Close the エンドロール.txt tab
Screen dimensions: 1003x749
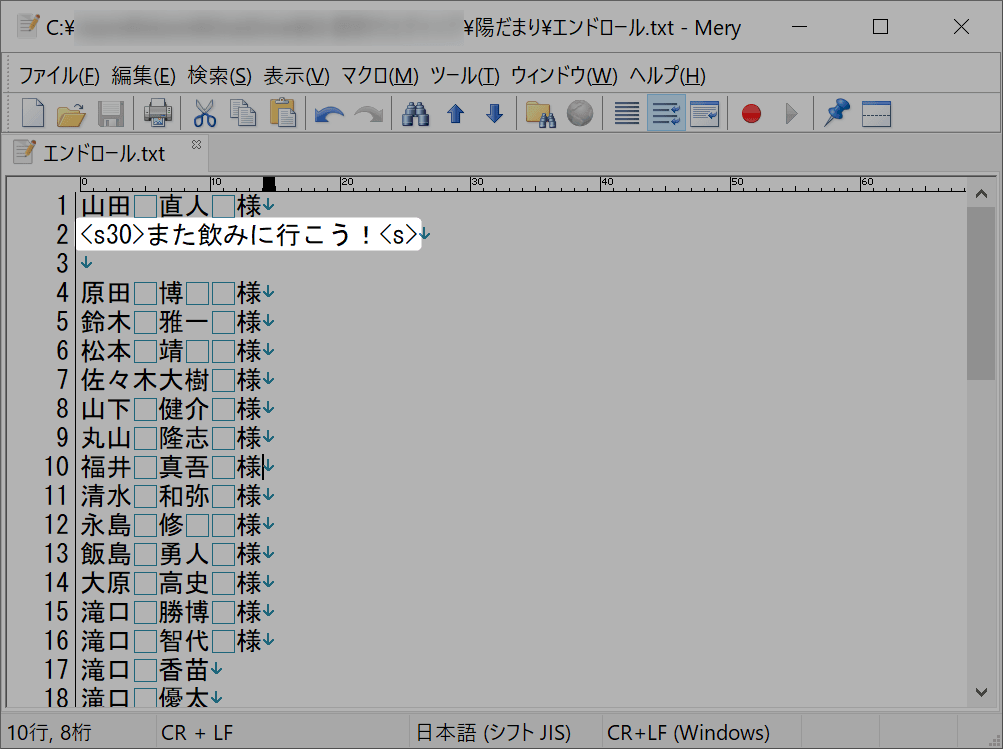pyautogui.click(x=196, y=146)
